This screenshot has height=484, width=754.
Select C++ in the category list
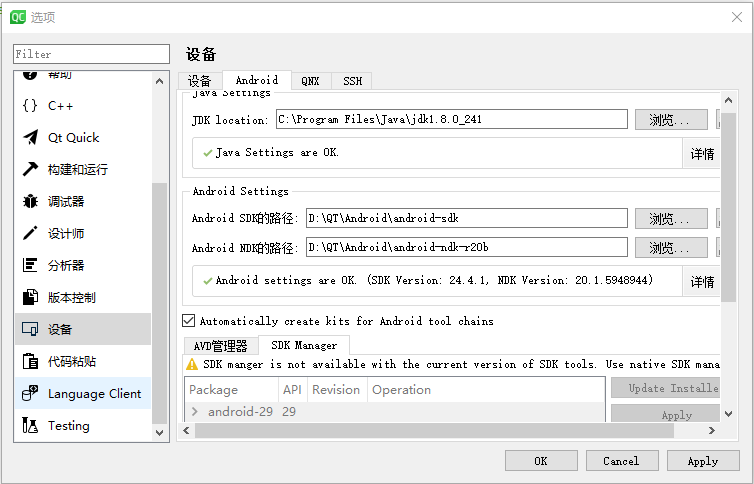pyautogui.click(x=83, y=105)
